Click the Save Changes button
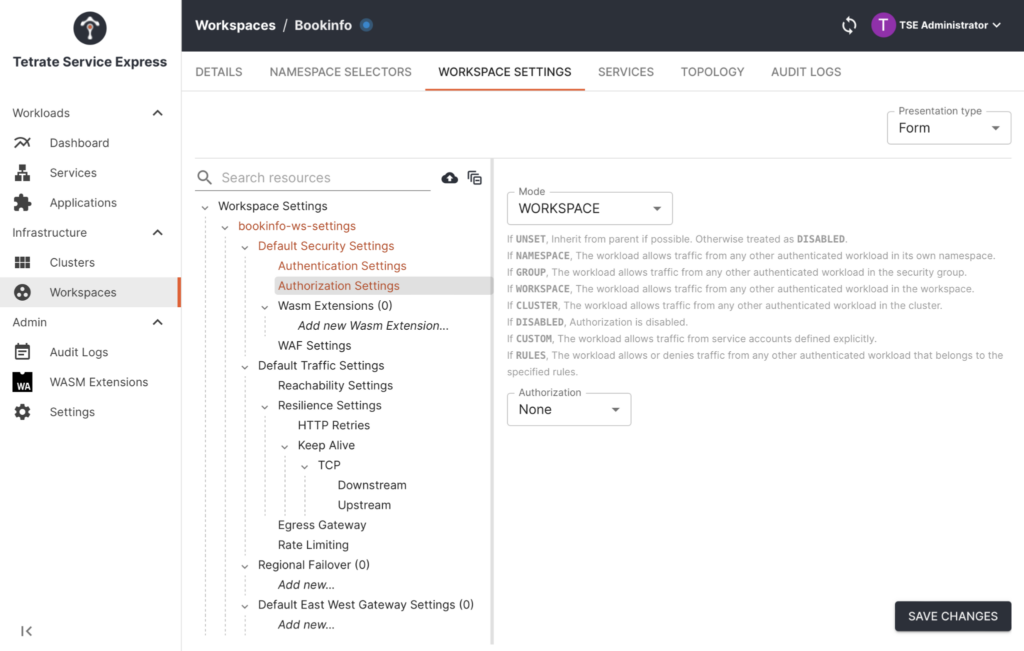Image resolution: width=1024 pixels, height=651 pixels. pos(952,616)
